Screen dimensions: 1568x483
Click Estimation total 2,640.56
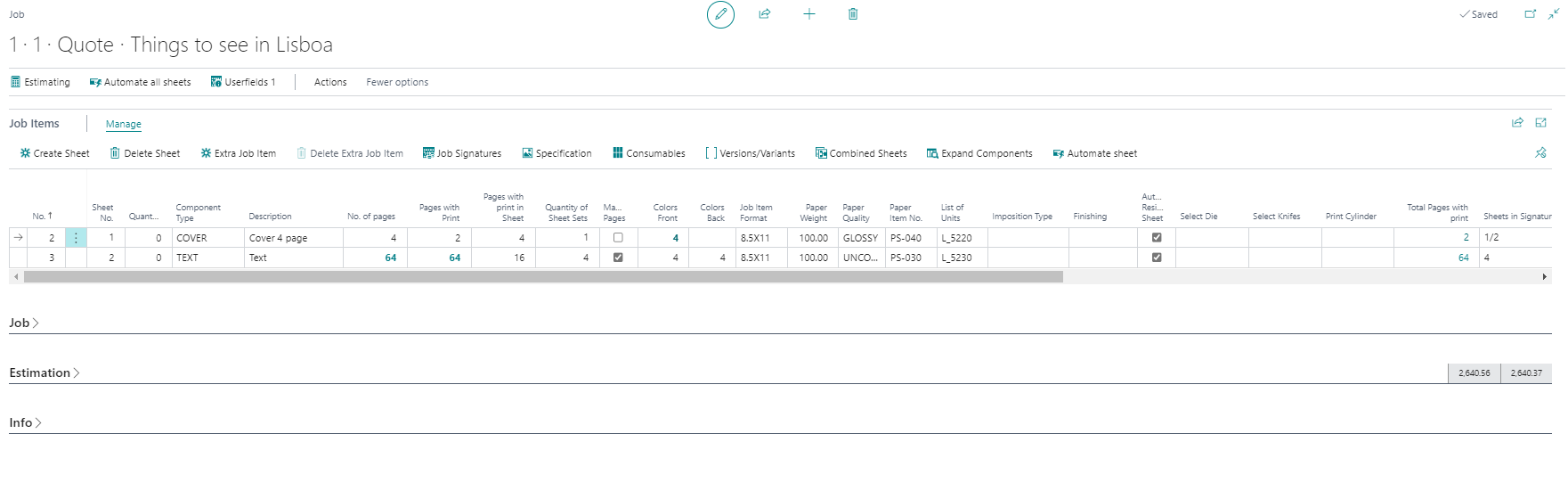pos(1475,373)
